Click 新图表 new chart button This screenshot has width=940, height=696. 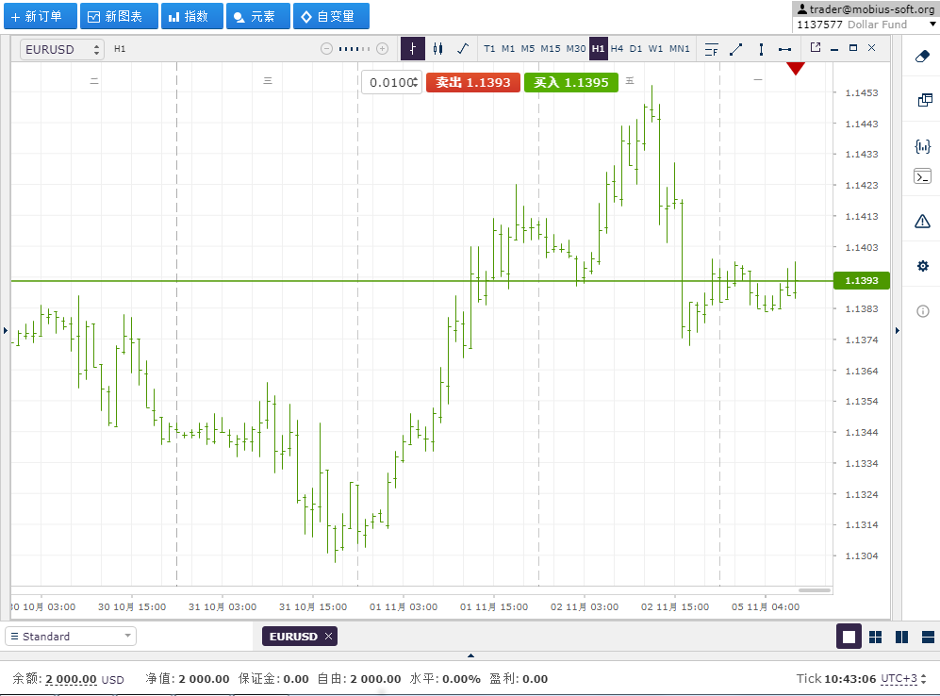click(x=119, y=16)
